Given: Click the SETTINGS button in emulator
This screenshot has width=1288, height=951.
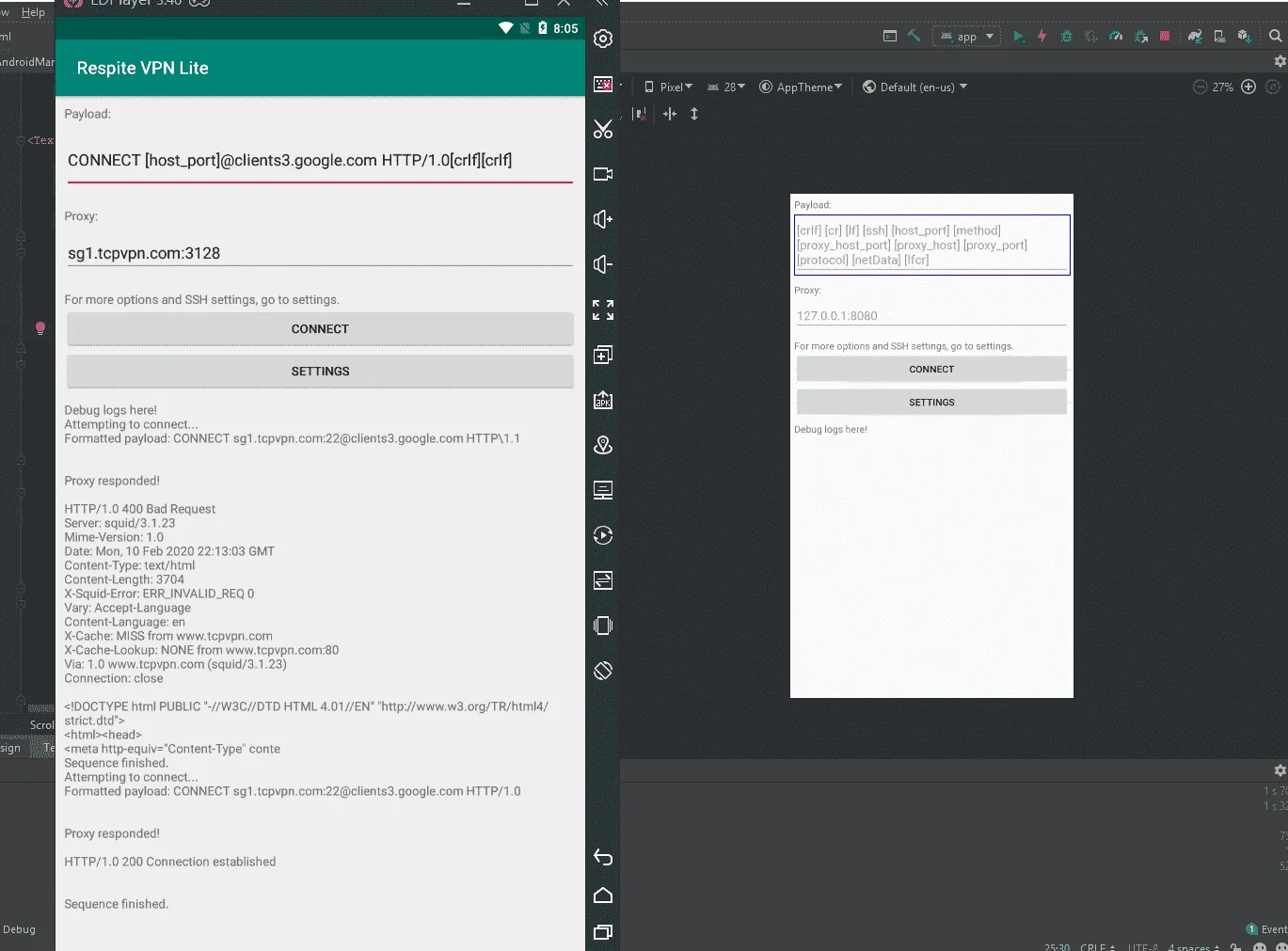Looking at the screenshot, I should 320,372.
